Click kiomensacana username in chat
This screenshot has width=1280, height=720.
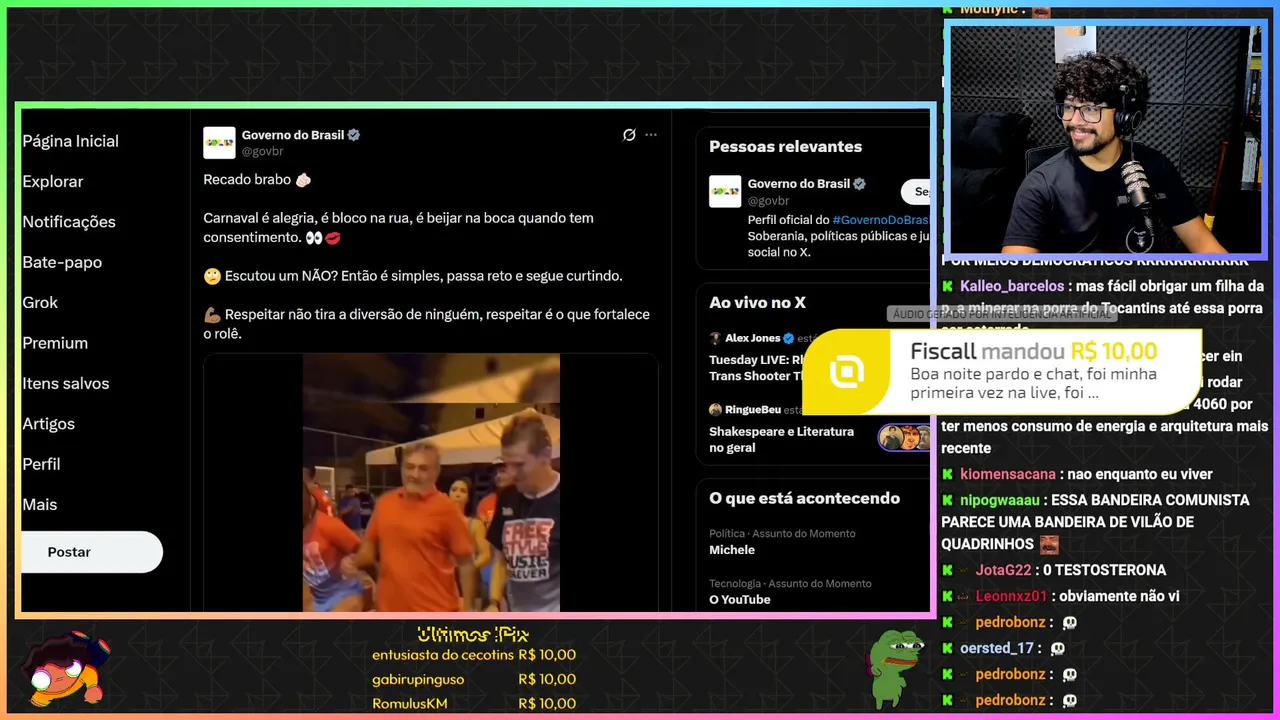click(x=1008, y=474)
